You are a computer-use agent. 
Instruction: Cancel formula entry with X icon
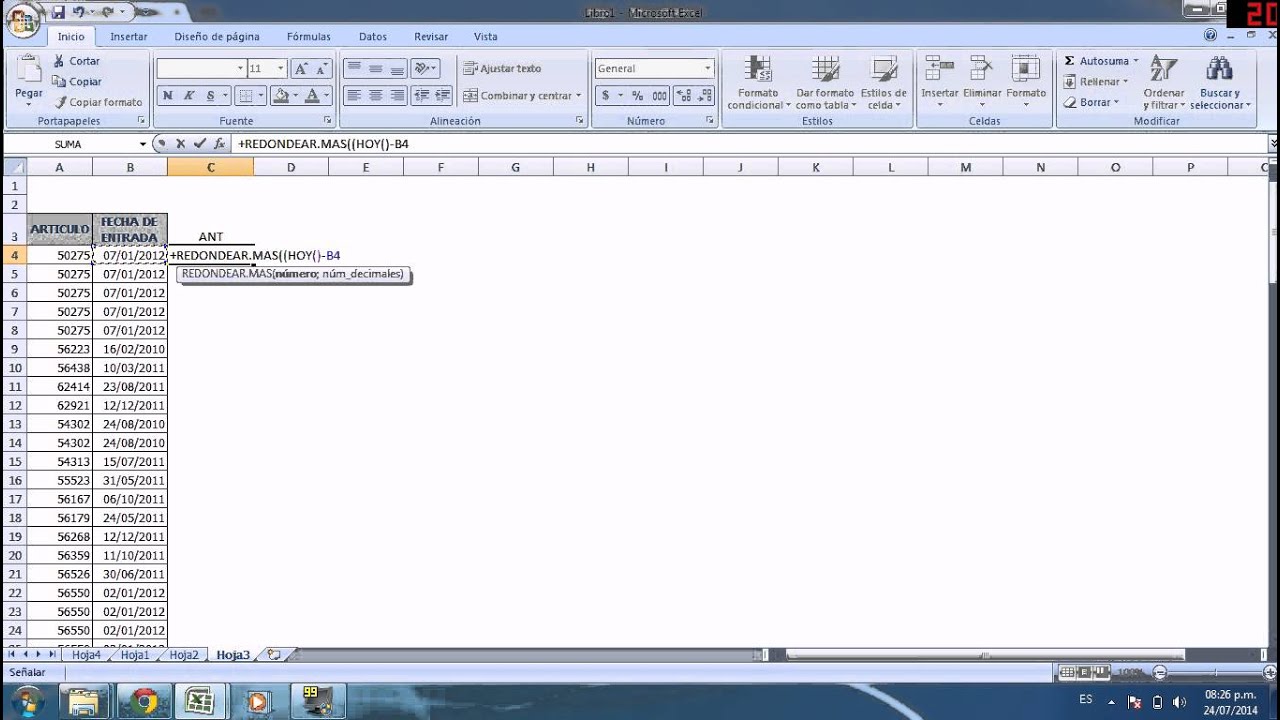point(180,144)
